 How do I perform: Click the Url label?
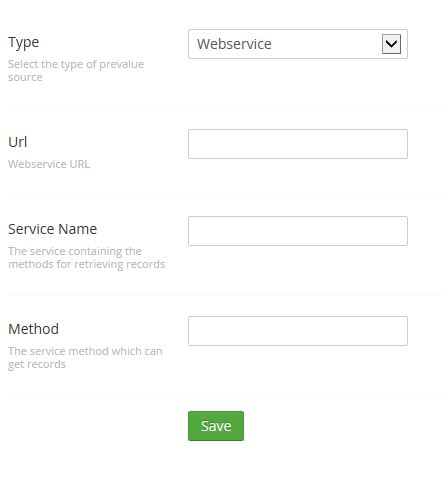(x=18, y=142)
